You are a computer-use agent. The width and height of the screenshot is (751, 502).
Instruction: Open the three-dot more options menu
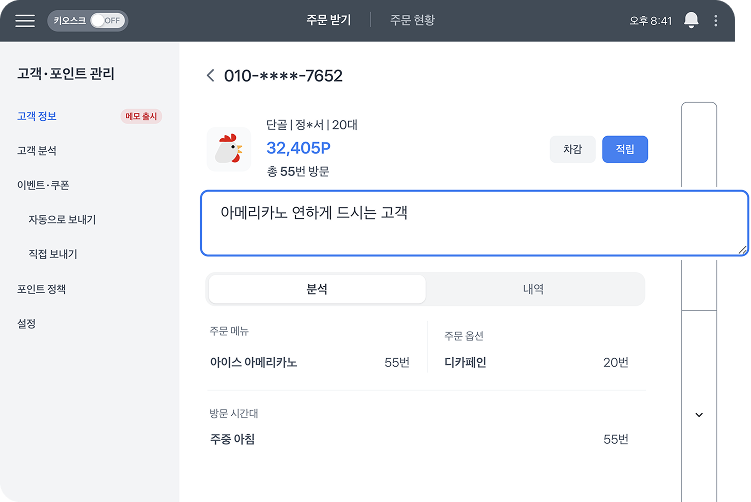[x=716, y=20]
